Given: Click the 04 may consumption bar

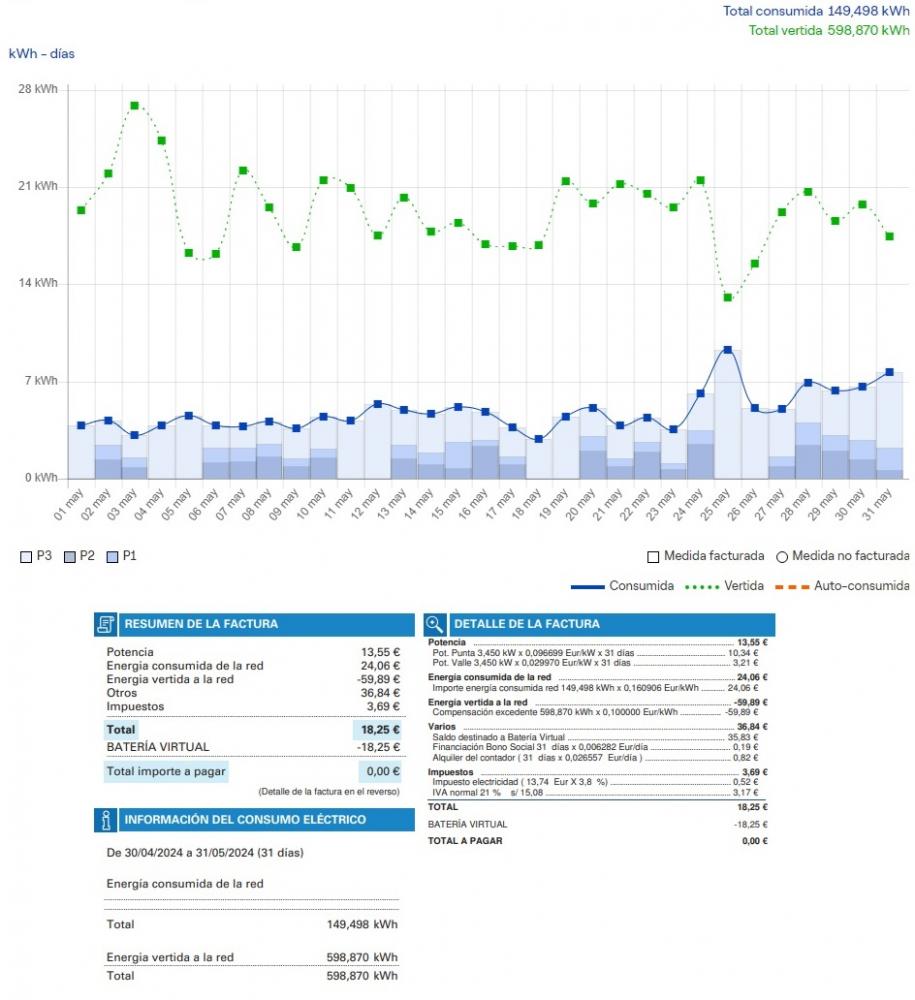Looking at the screenshot, I should point(161,452).
